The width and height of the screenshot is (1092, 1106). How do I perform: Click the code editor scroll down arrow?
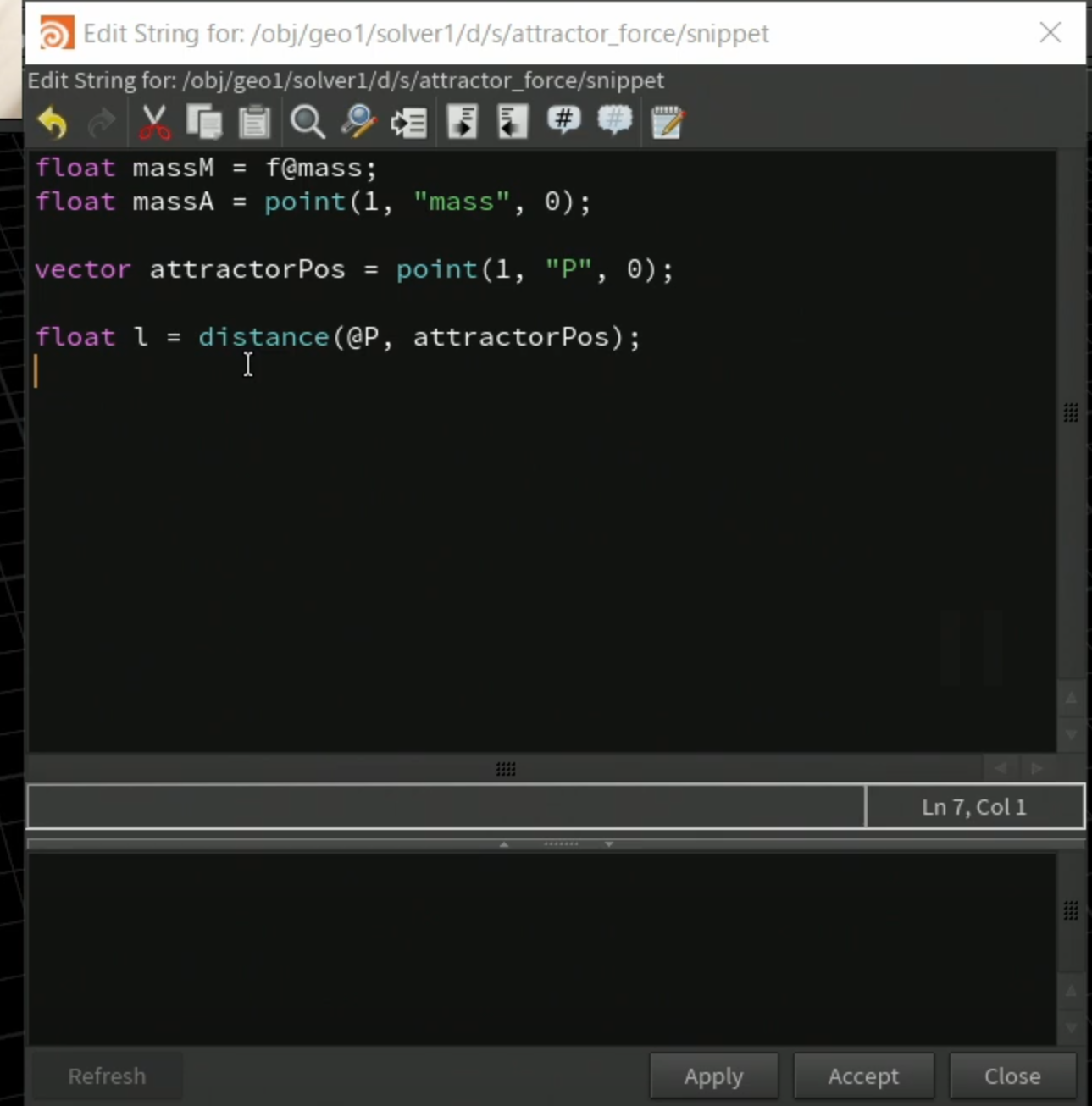pyautogui.click(x=1071, y=734)
